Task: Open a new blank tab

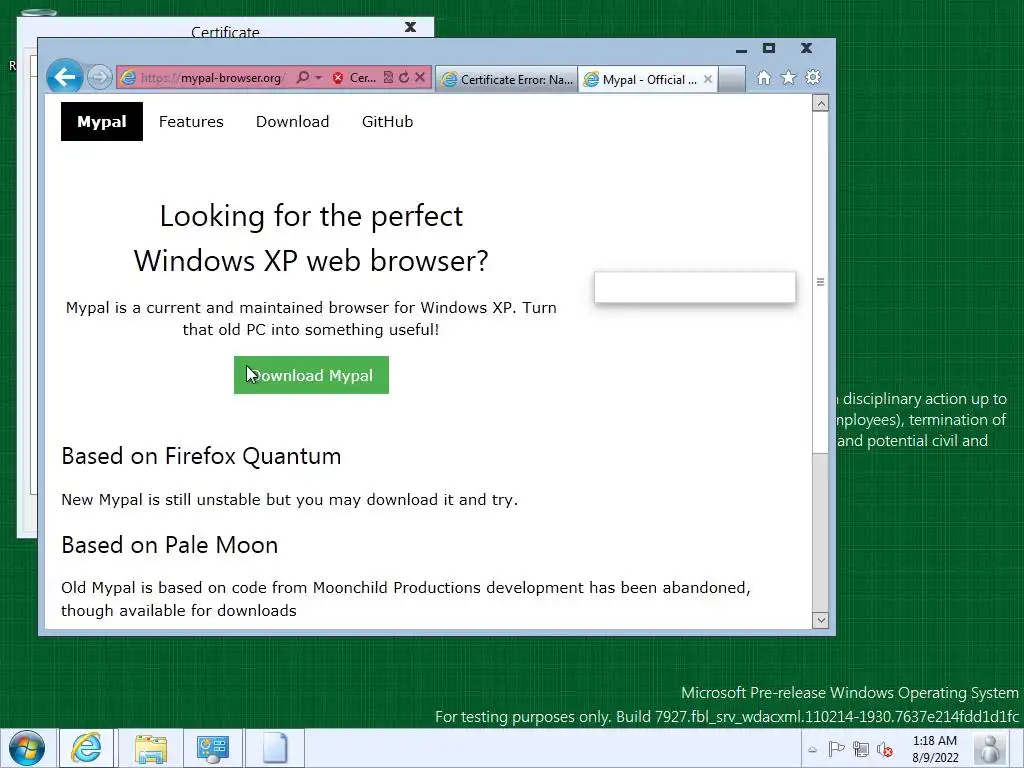Action: (732, 79)
